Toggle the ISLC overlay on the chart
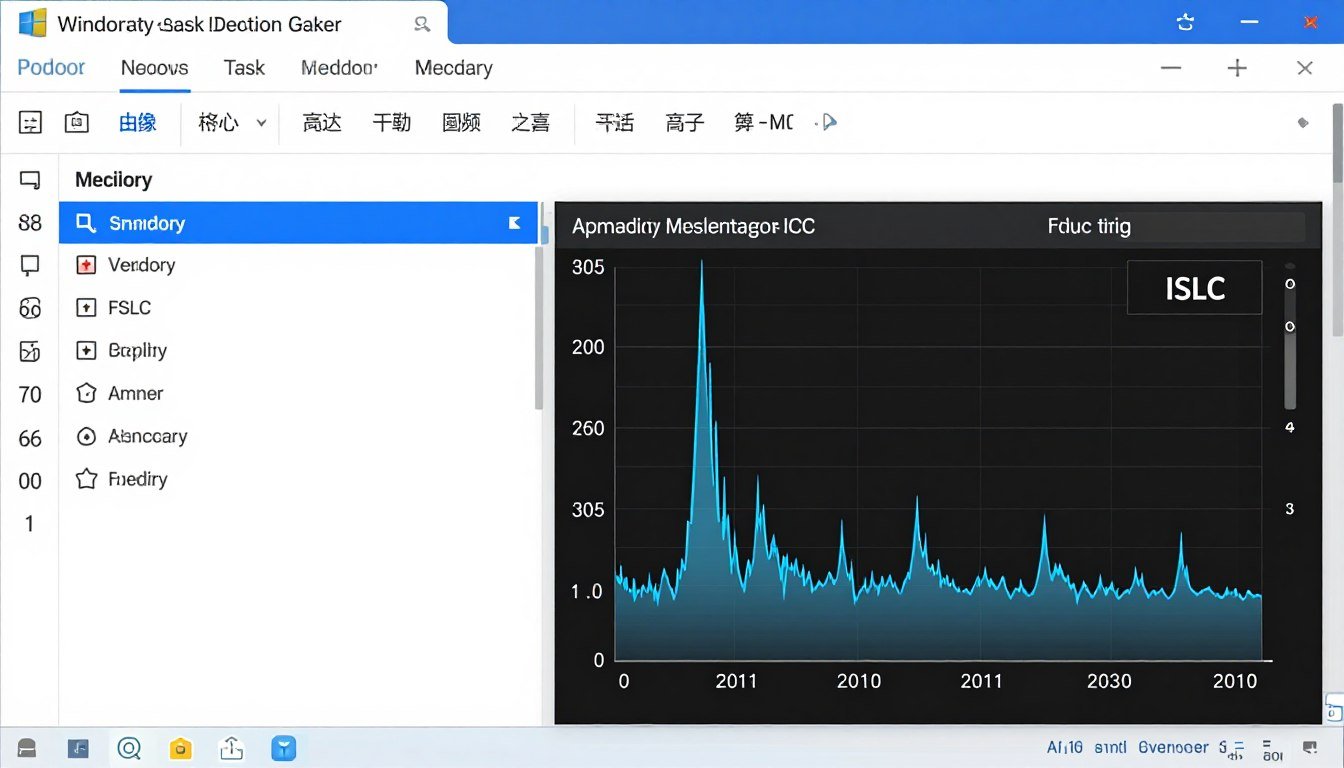The image size is (1344, 768). pyautogui.click(x=1194, y=287)
